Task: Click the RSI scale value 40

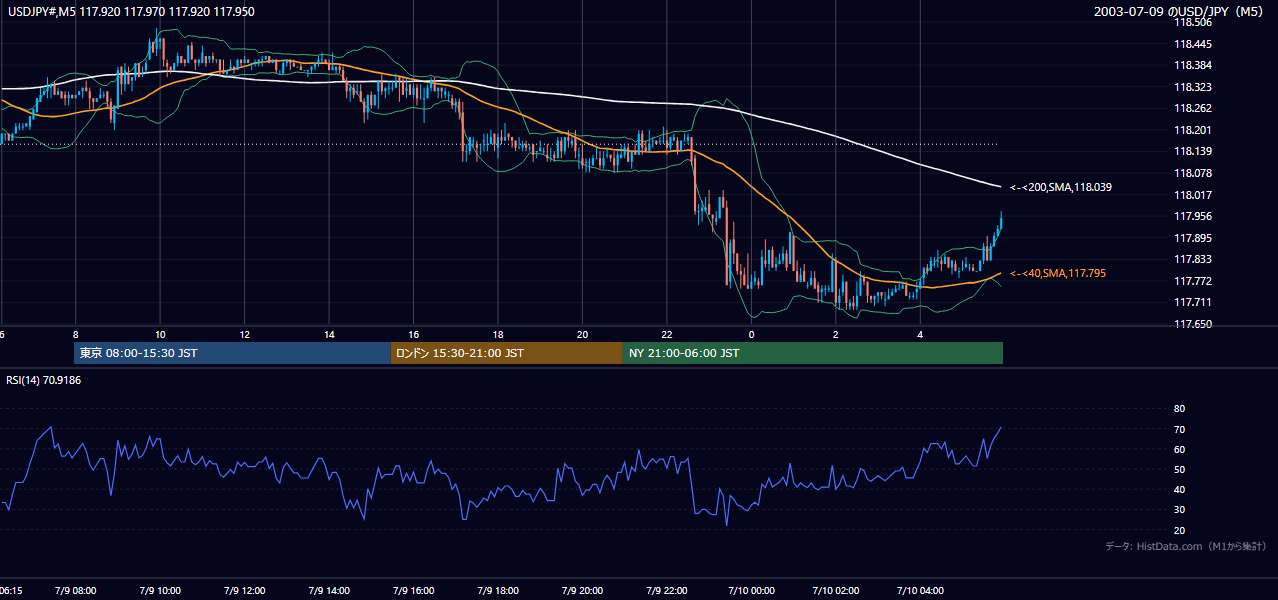Action: point(1179,490)
